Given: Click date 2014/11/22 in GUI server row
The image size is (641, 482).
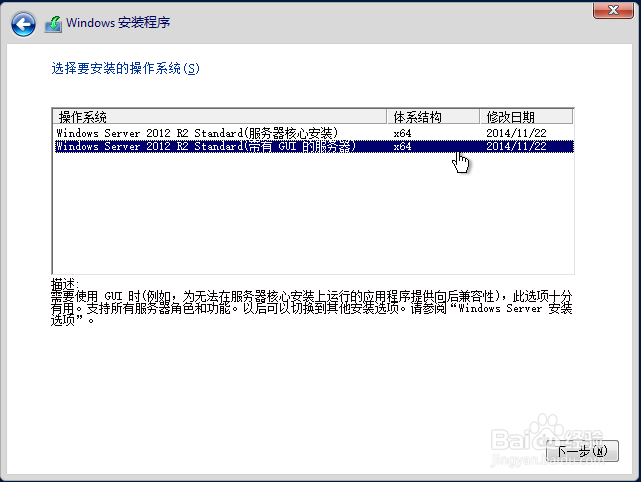Looking at the screenshot, I should click(x=516, y=146).
